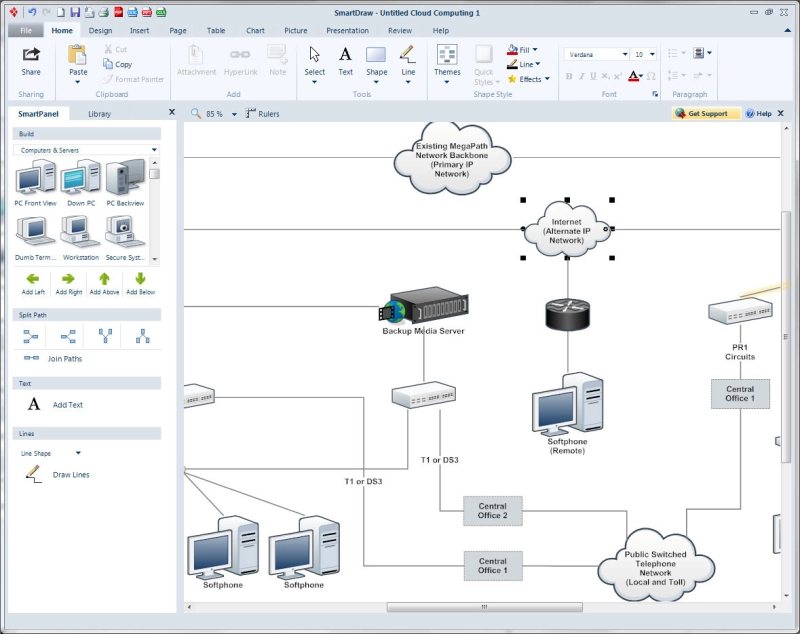Select the black router shape
The image size is (800, 634).
point(567,314)
